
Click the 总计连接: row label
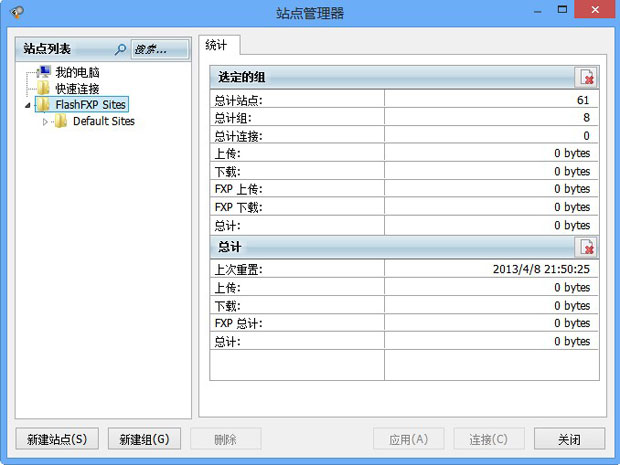238,136
